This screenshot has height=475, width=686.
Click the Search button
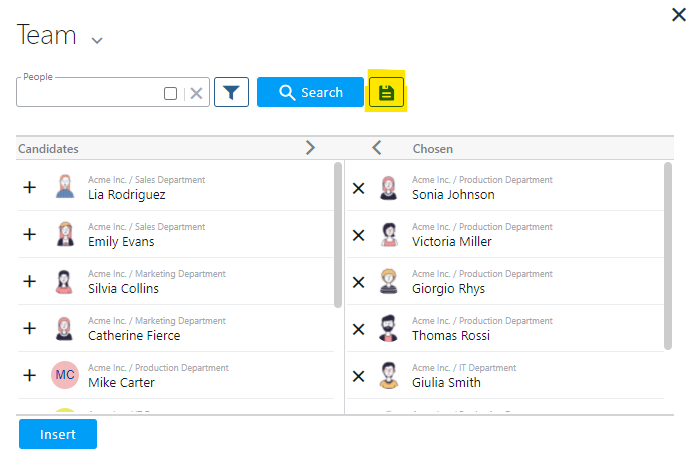point(310,92)
